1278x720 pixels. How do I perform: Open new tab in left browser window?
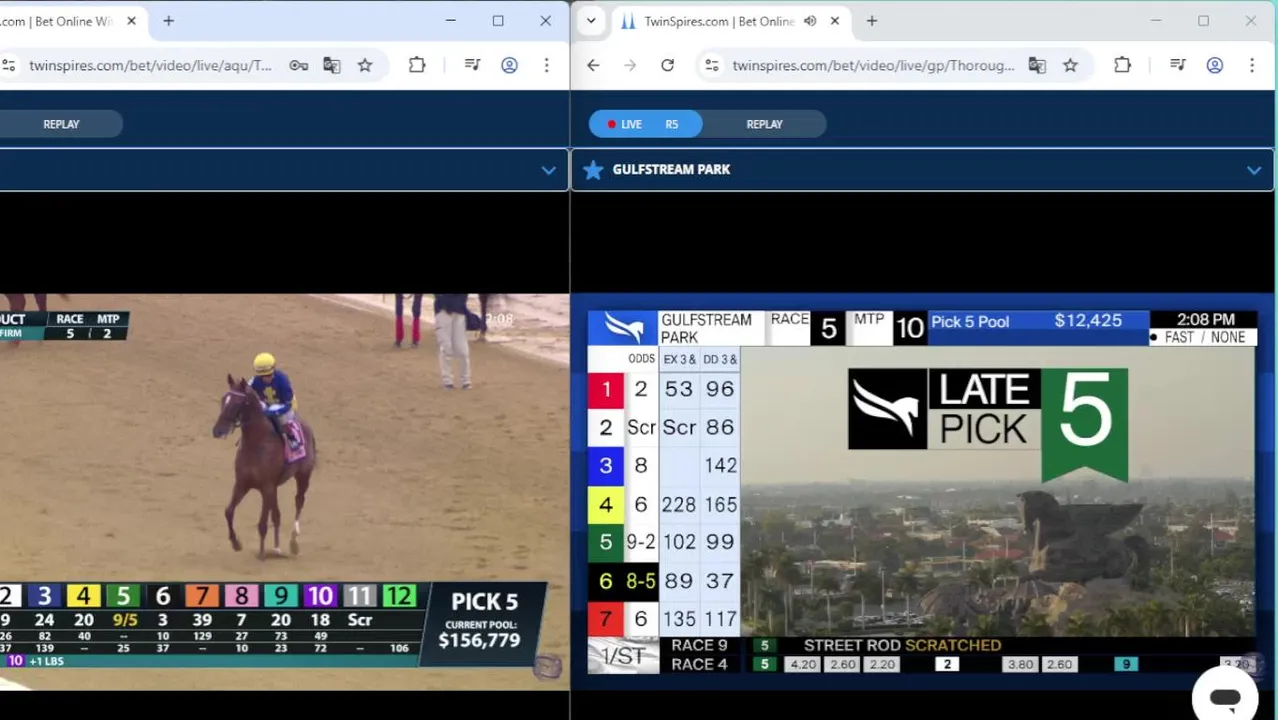pos(168,21)
